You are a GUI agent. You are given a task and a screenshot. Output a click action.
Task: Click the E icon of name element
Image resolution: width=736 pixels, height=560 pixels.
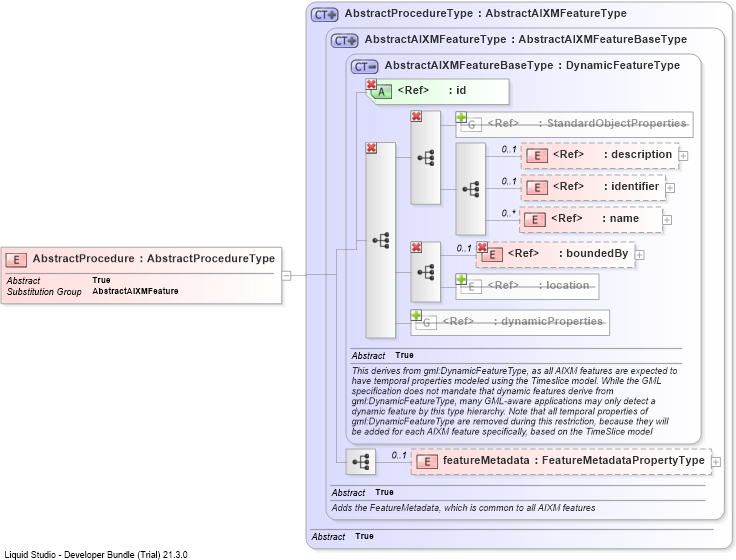pos(535,220)
